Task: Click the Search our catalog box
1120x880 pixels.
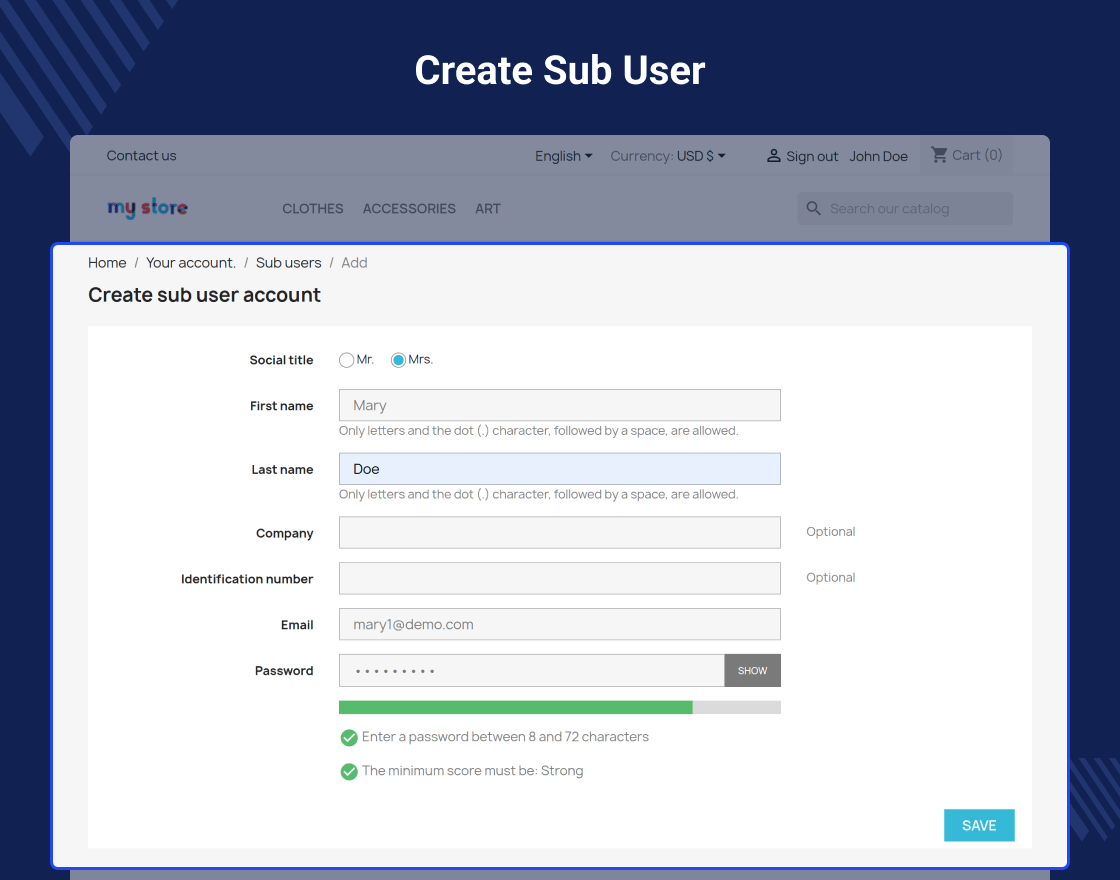Action: click(905, 209)
